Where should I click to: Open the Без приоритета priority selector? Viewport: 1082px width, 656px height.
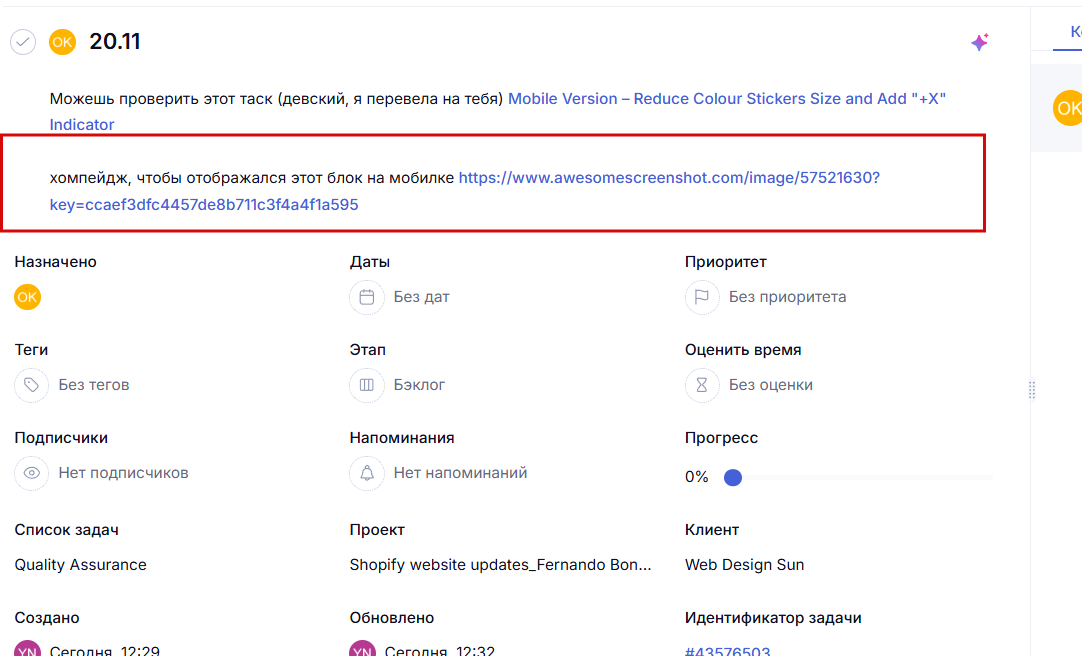click(x=787, y=297)
